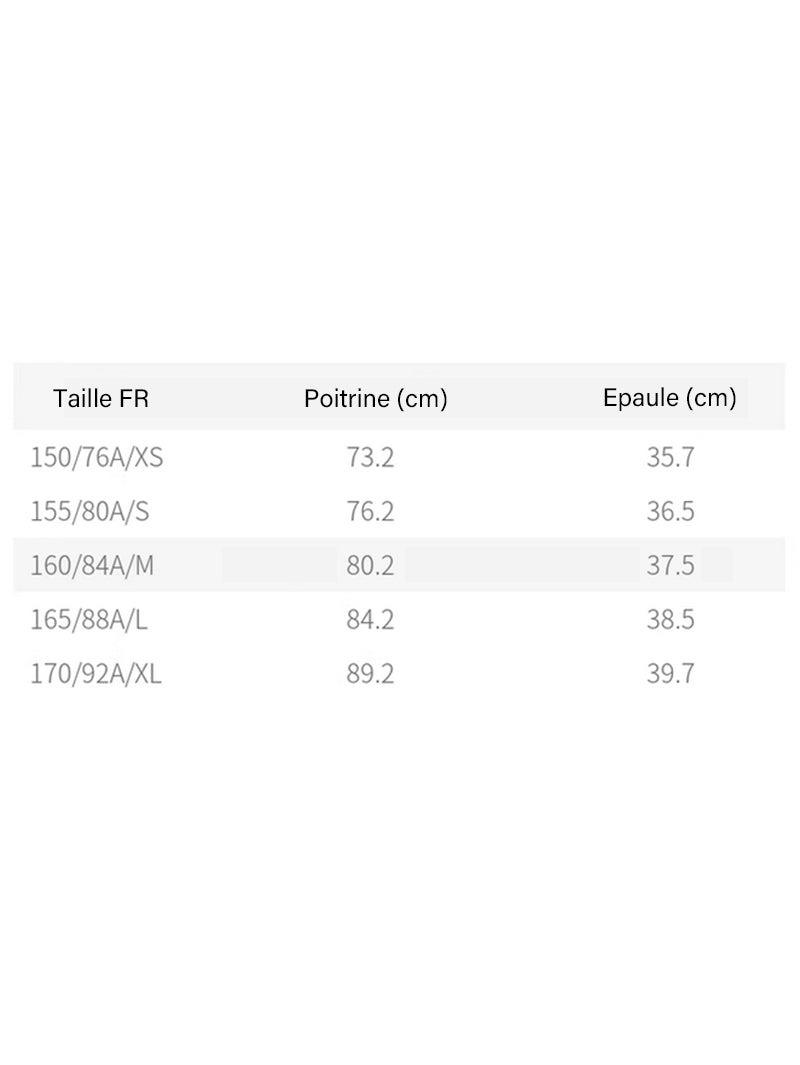Click the Taille FR column header

coord(101,398)
